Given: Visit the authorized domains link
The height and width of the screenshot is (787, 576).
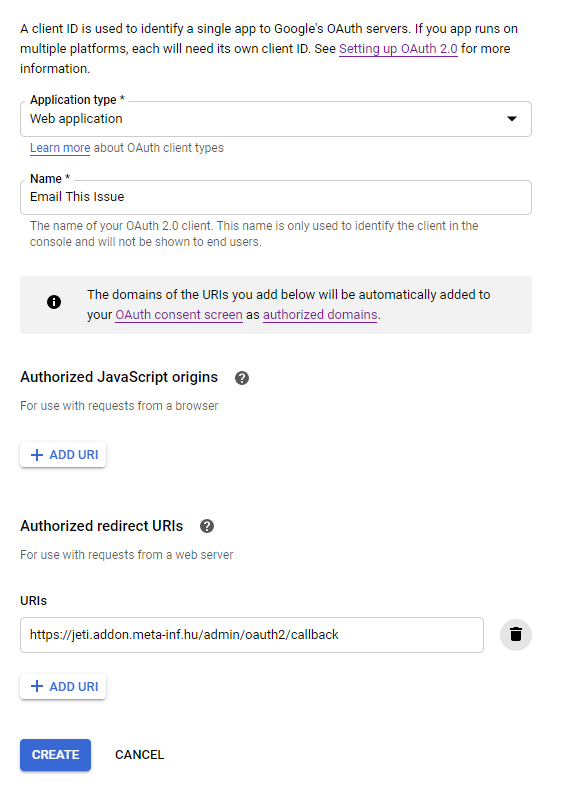Looking at the screenshot, I should (320, 315).
